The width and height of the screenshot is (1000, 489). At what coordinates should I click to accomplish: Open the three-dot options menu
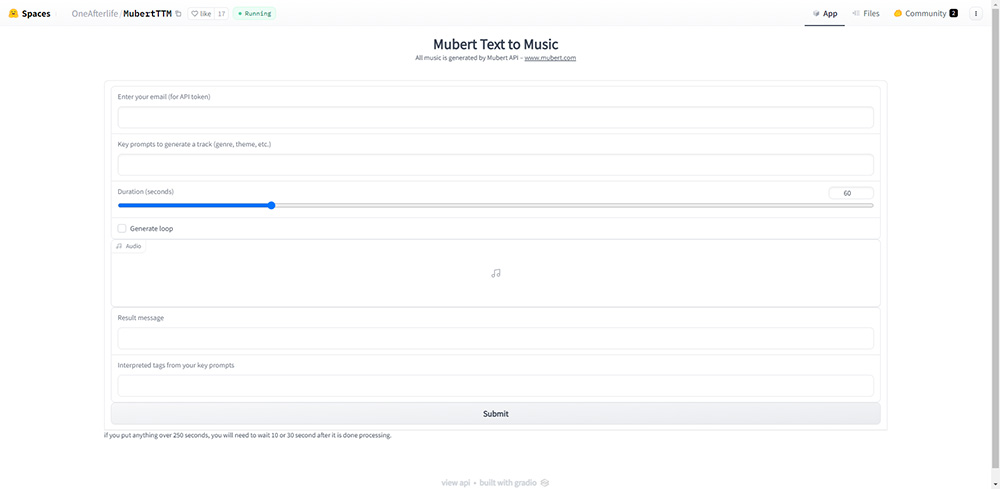(976, 14)
